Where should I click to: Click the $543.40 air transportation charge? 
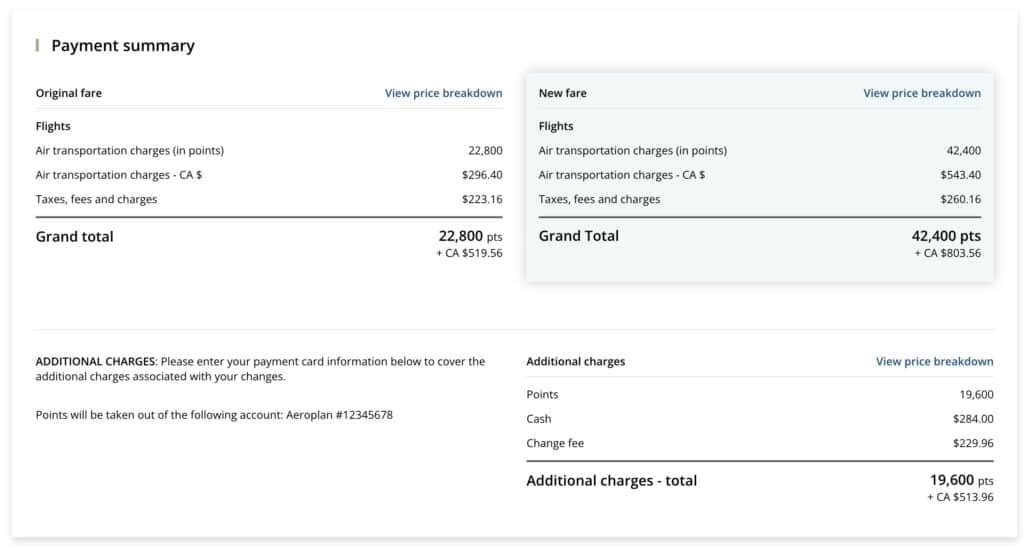(x=960, y=175)
